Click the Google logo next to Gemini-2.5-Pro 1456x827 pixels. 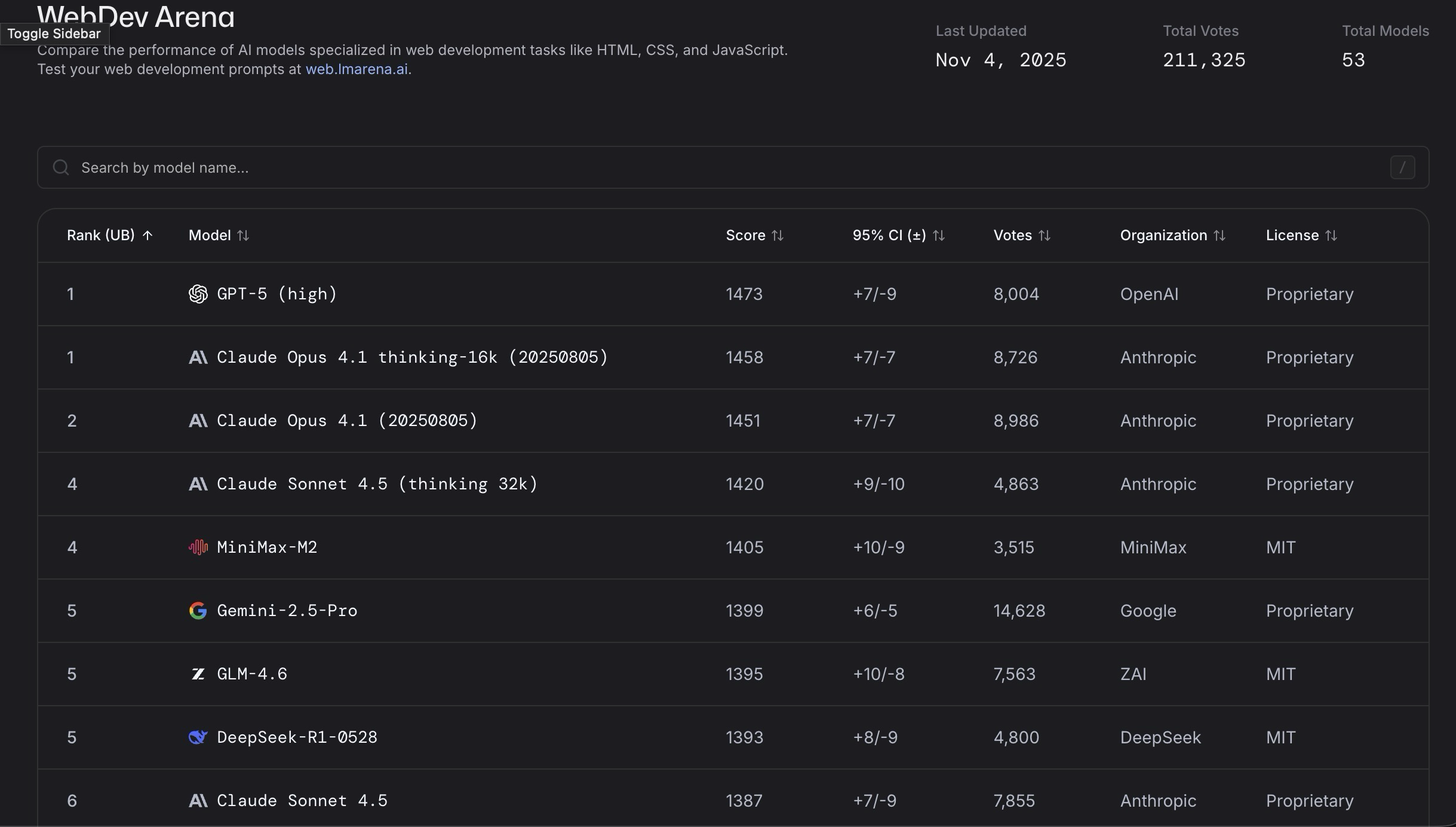point(198,611)
